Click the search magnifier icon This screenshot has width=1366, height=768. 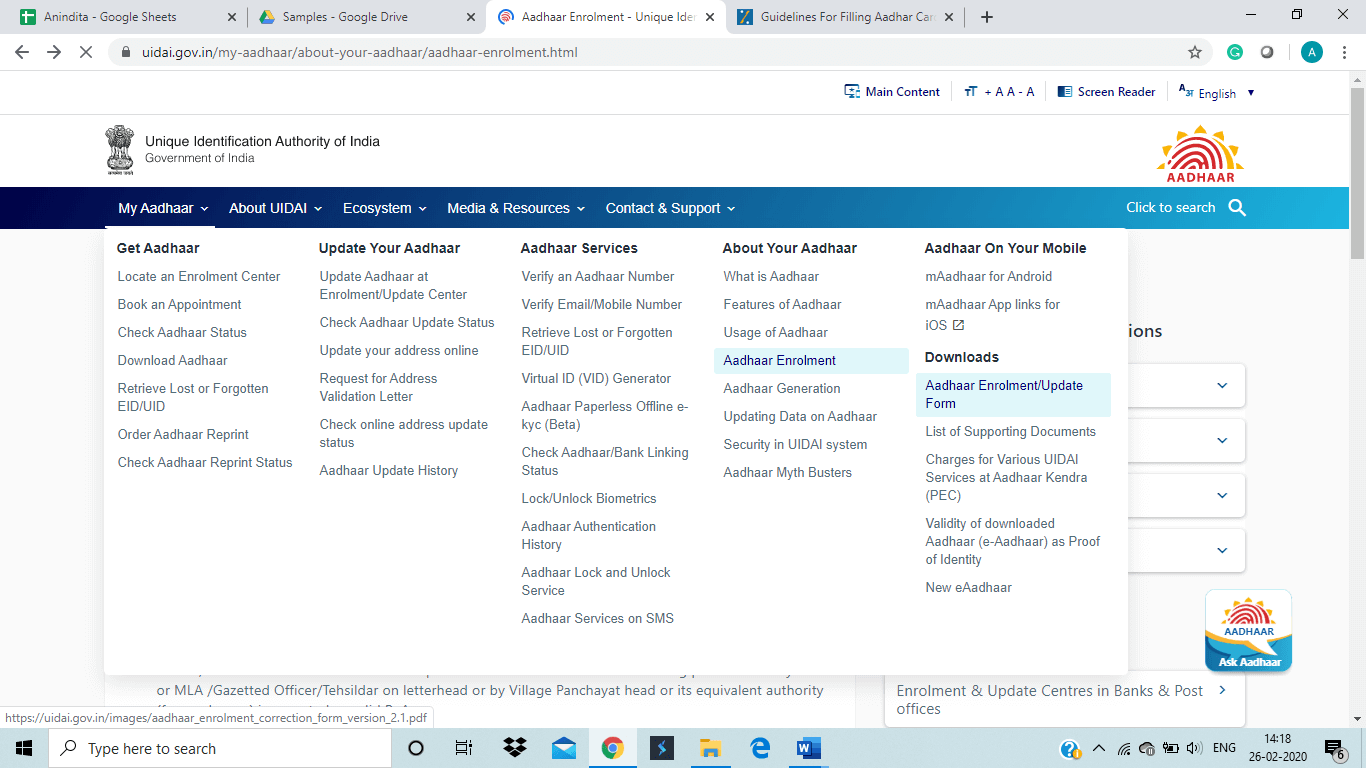1237,208
